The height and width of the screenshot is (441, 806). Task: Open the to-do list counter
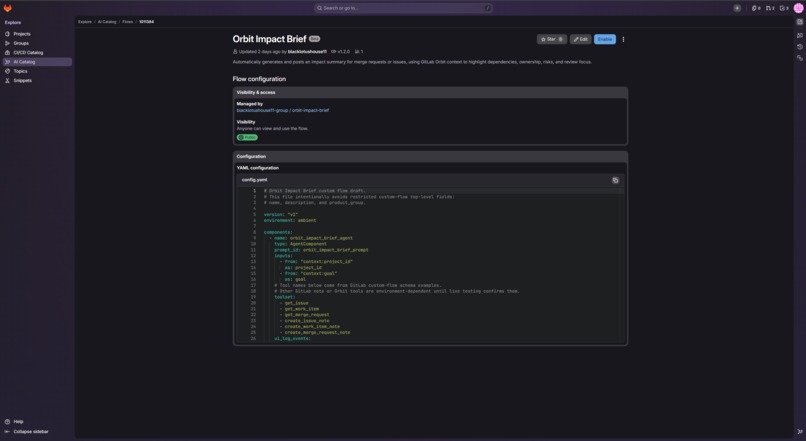point(784,8)
